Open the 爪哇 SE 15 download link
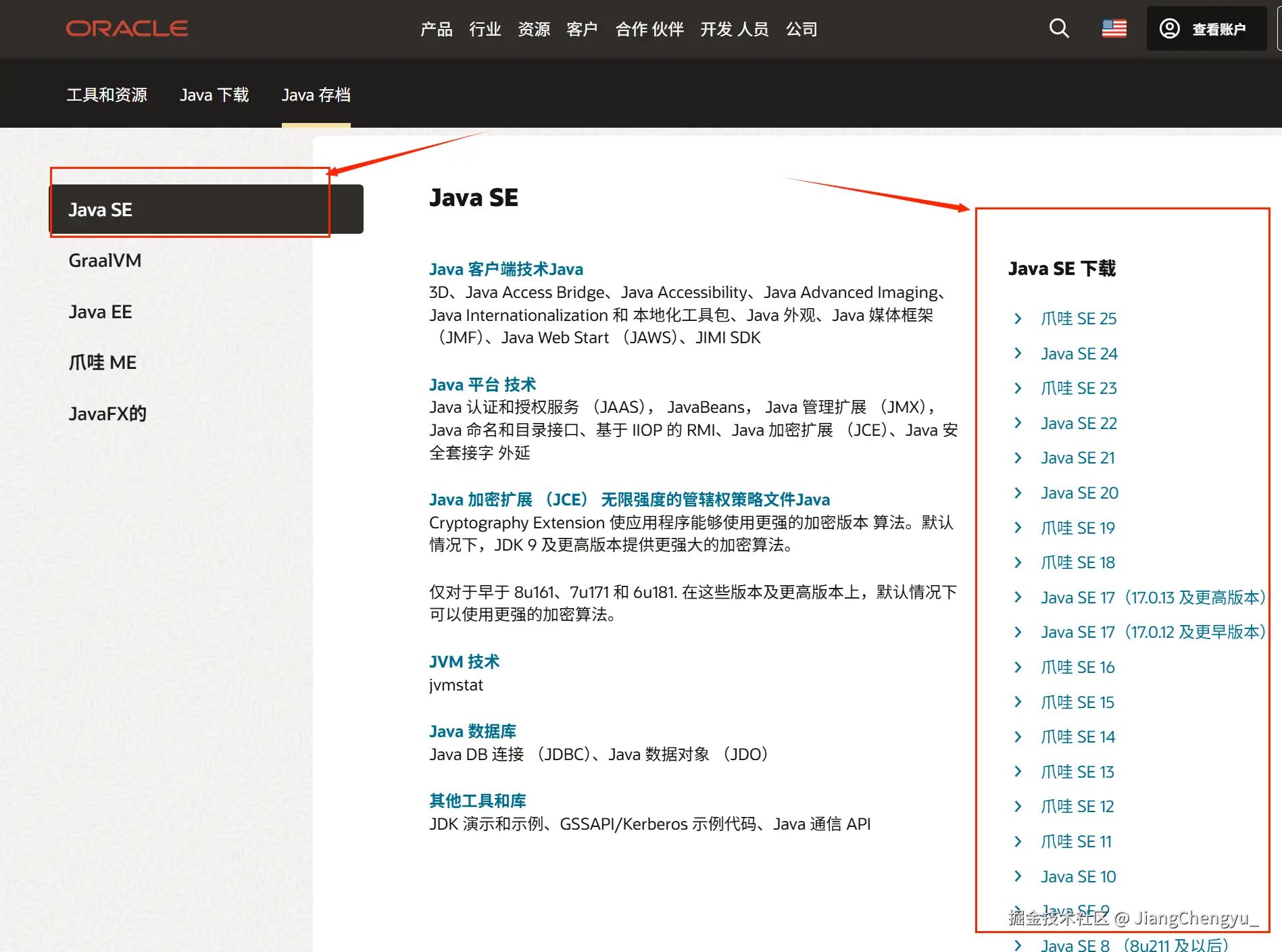 click(x=1077, y=703)
